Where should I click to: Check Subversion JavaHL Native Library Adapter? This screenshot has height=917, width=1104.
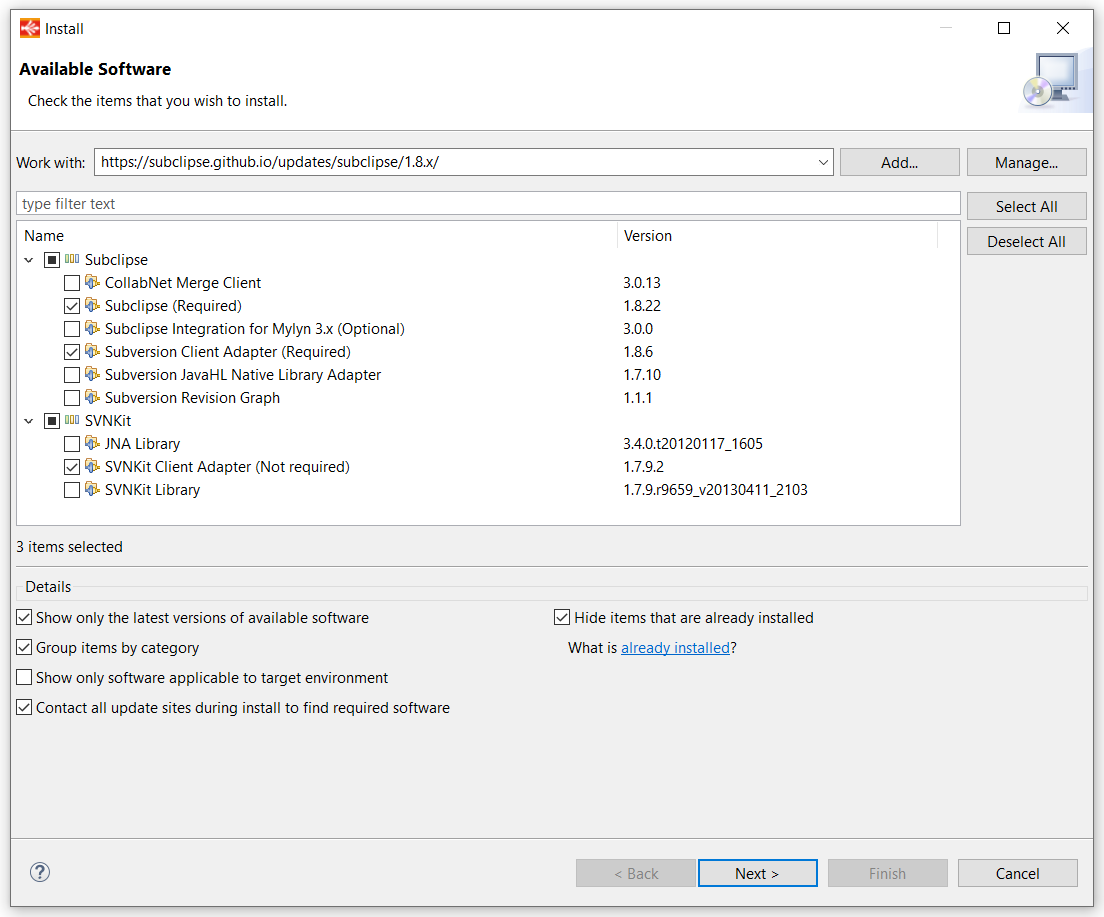pos(72,375)
